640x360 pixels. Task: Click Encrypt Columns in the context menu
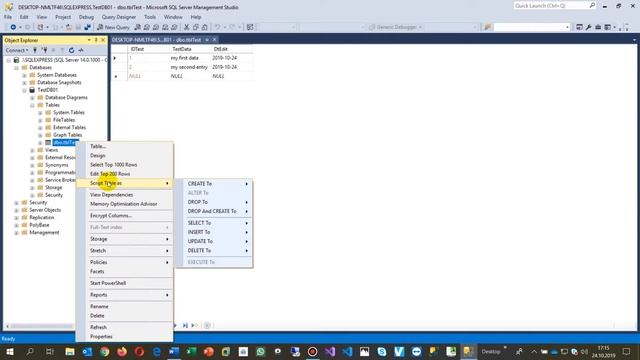click(124, 216)
